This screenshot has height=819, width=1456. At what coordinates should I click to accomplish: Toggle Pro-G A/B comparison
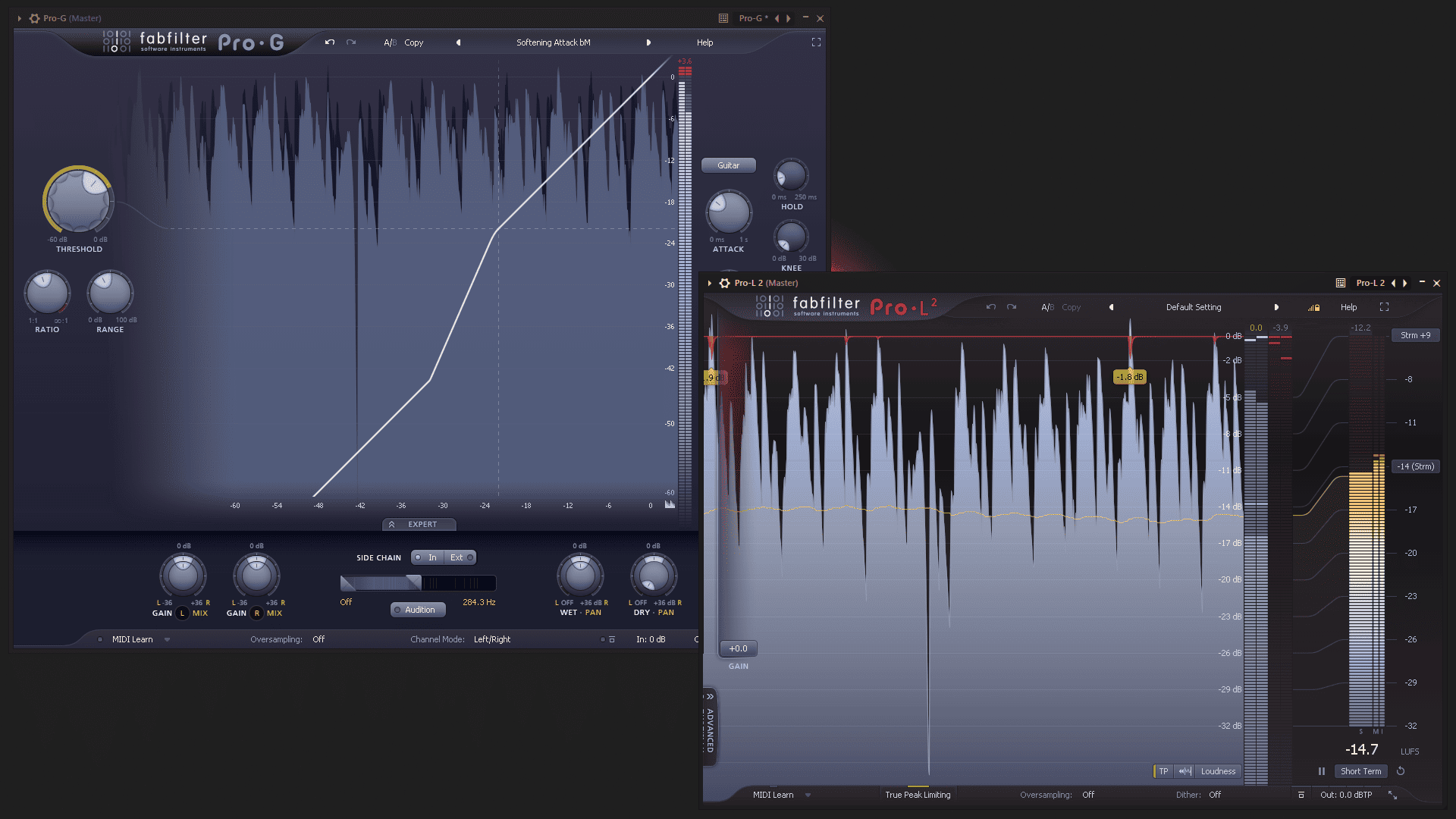point(390,42)
